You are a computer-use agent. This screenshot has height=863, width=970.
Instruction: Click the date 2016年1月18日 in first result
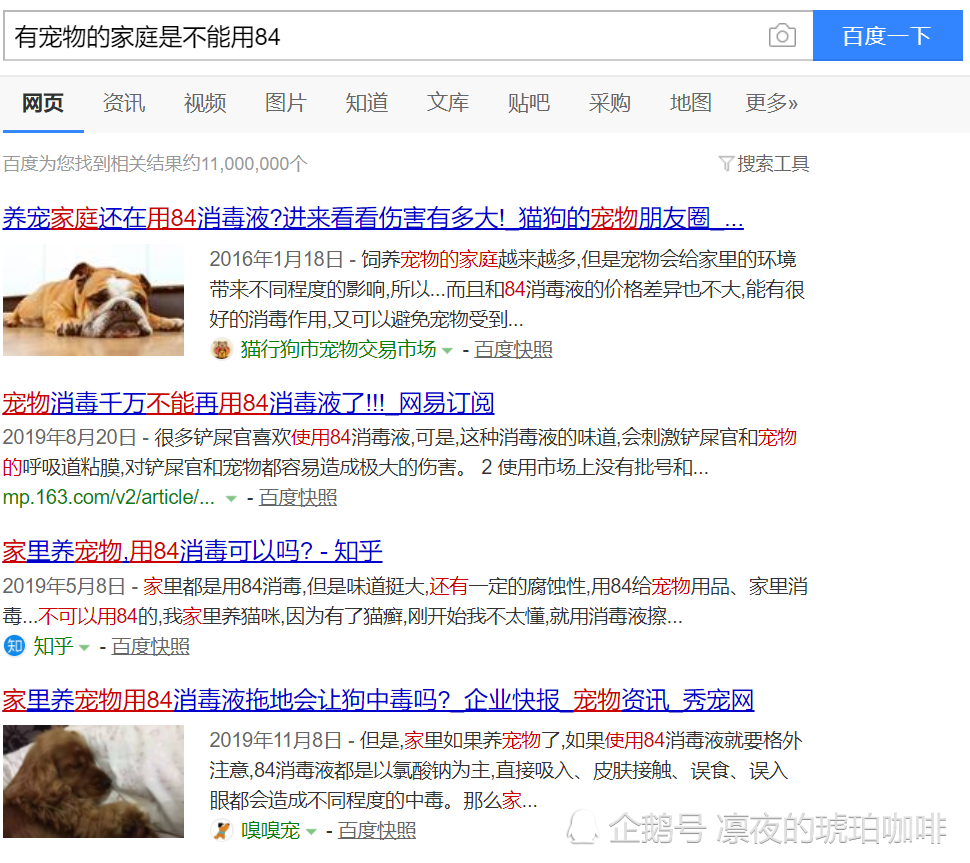click(276, 259)
